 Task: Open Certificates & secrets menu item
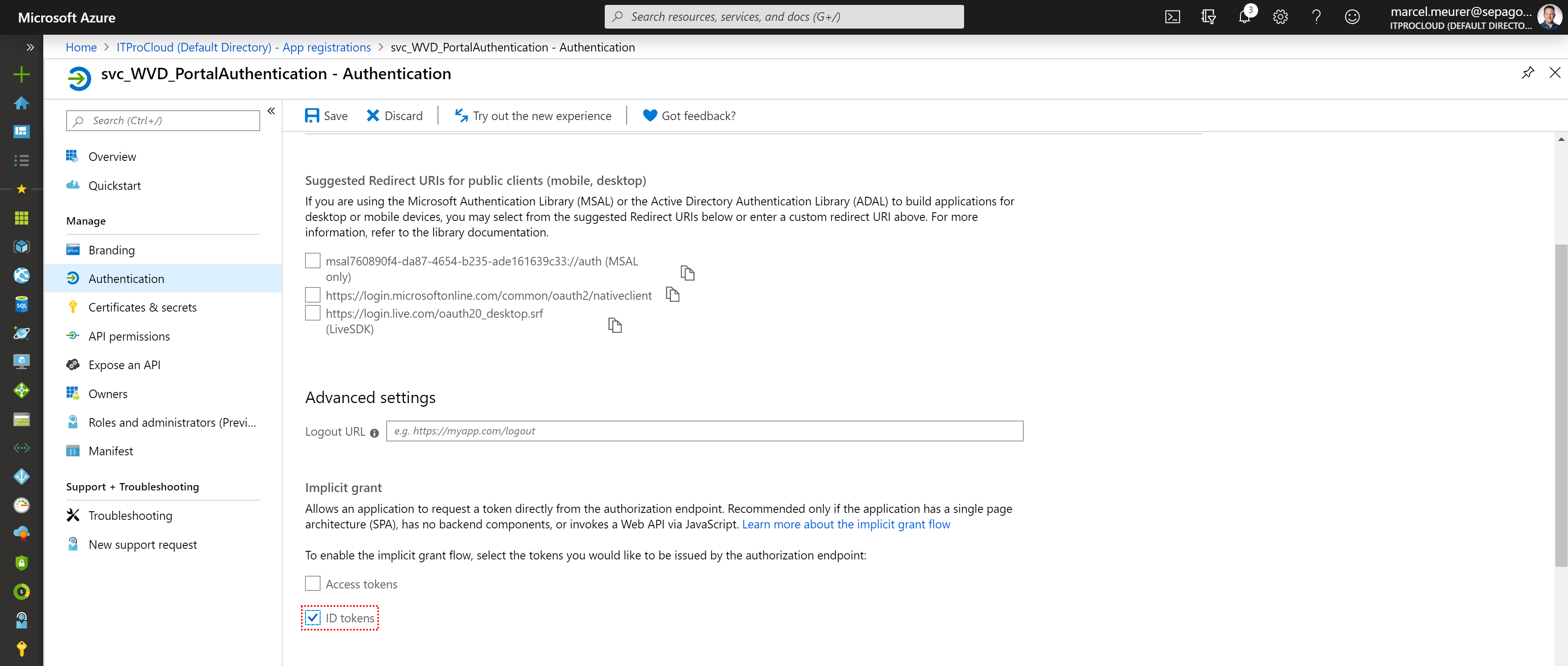point(143,307)
